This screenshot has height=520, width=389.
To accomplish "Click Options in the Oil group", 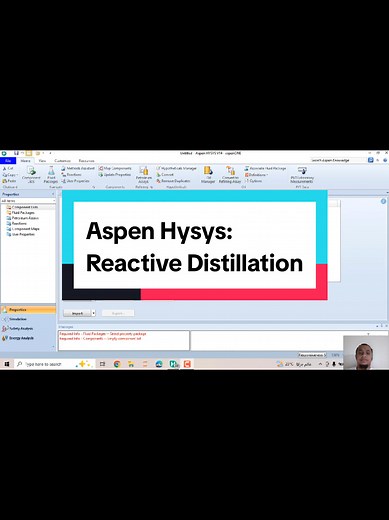I will (253, 181).
